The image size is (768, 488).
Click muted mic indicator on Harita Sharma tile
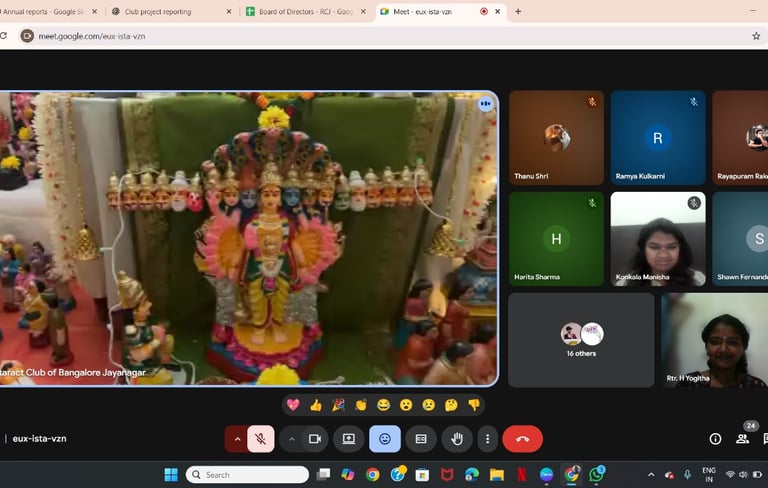[592, 203]
